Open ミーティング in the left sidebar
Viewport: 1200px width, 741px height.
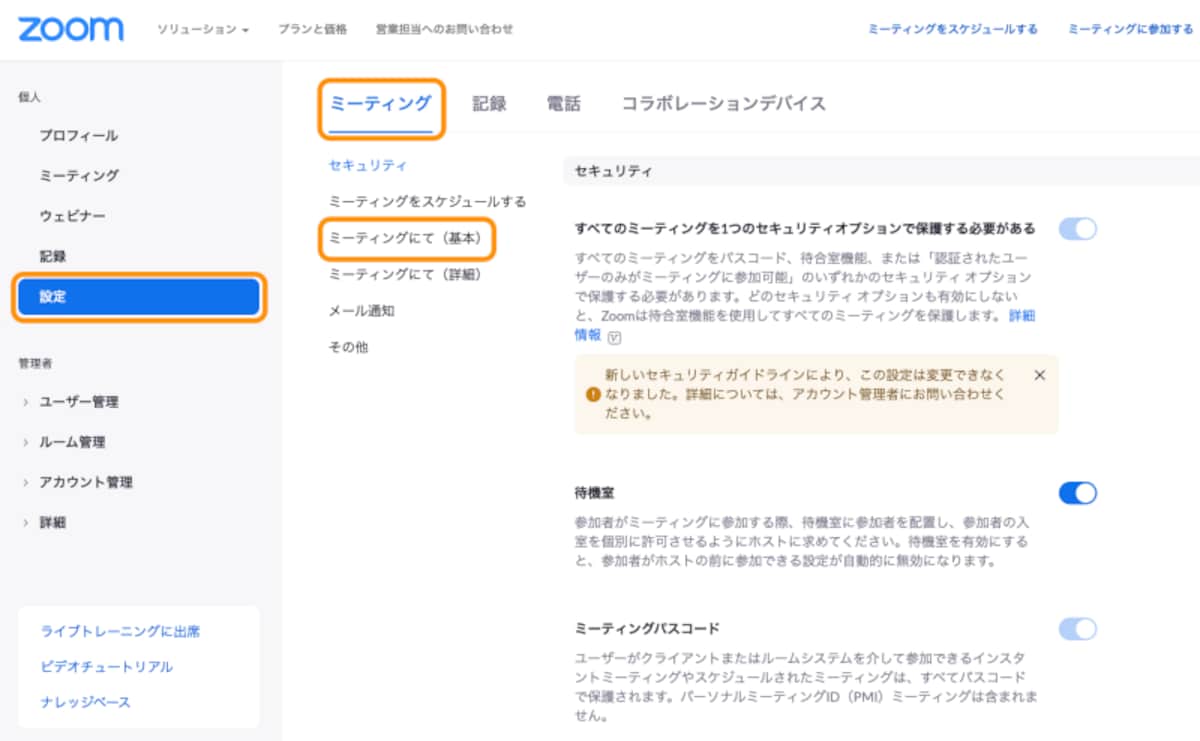(79, 175)
